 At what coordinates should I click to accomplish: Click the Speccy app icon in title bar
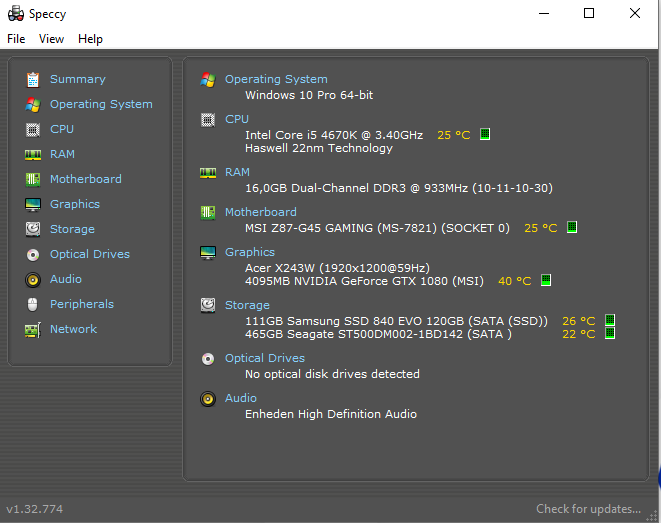click(16, 13)
